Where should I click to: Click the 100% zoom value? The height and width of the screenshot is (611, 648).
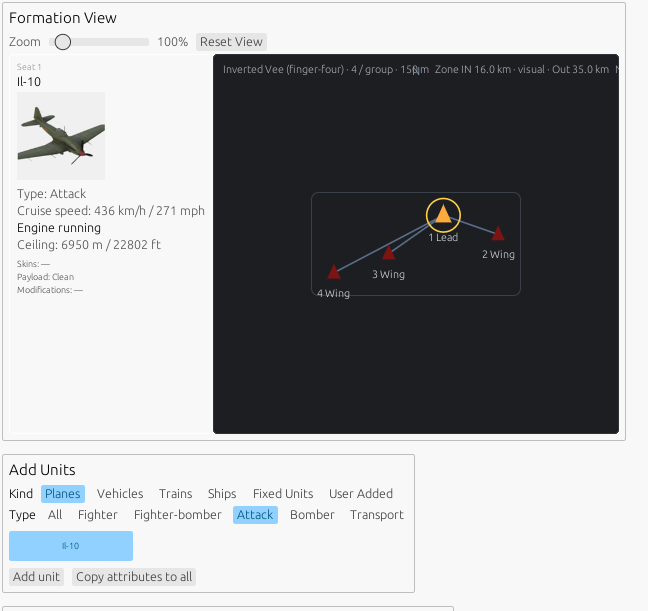click(172, 42)
